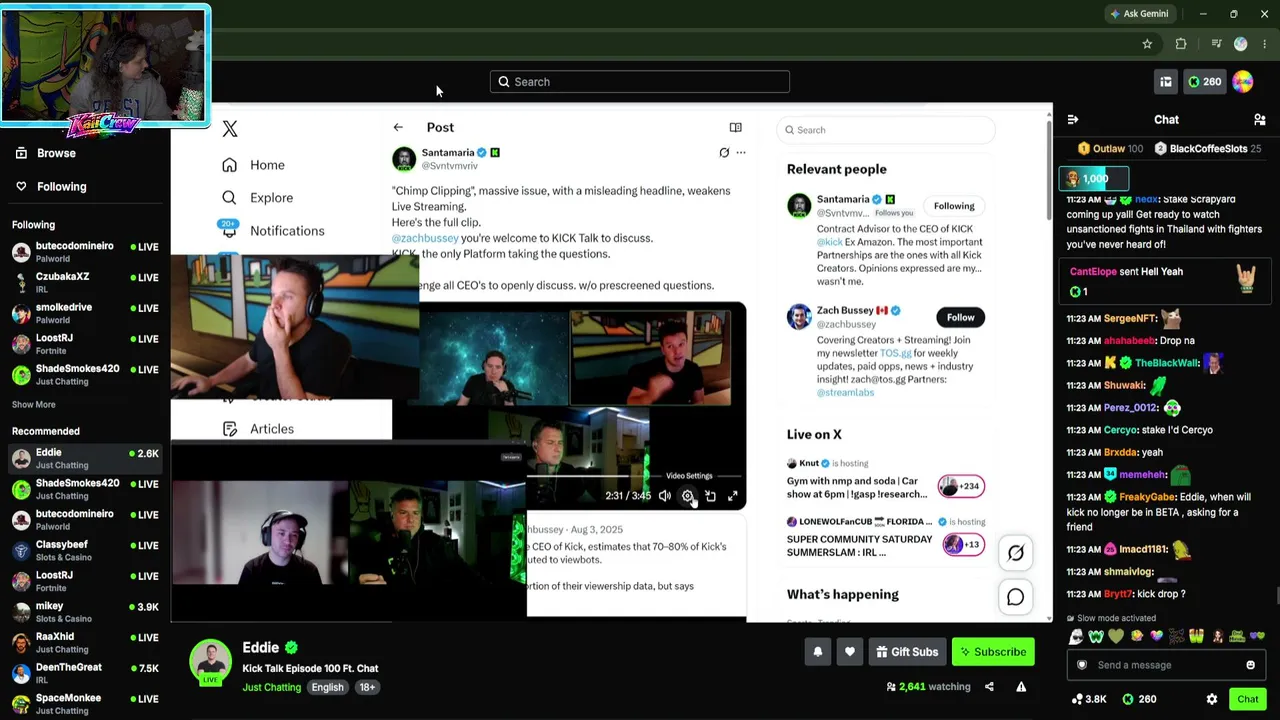Subscribe to Eddie's channel
Viewport: 1280px width, 720px height.
click(x=993, y=652)
